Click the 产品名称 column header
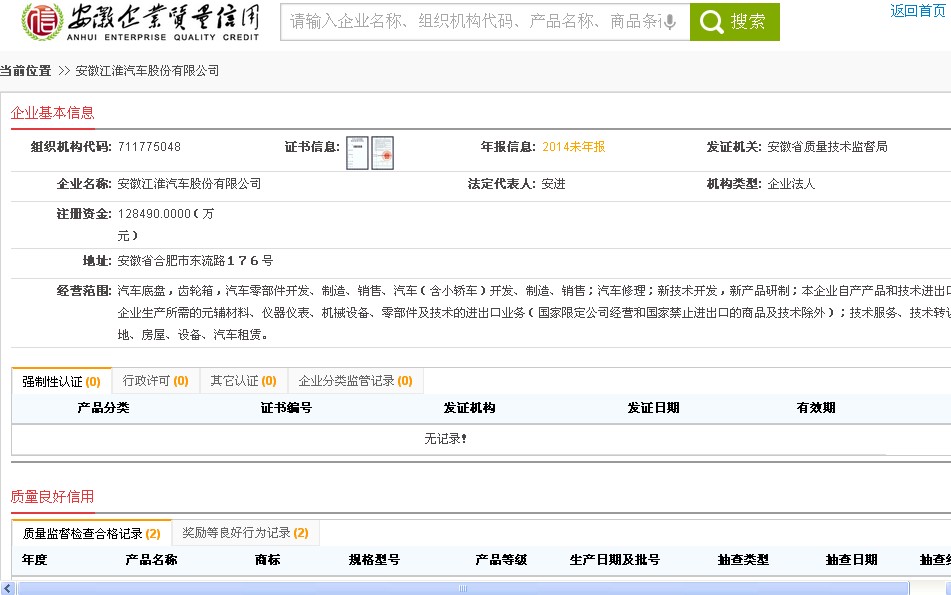The image size is (951, 595). coord(151,560)
